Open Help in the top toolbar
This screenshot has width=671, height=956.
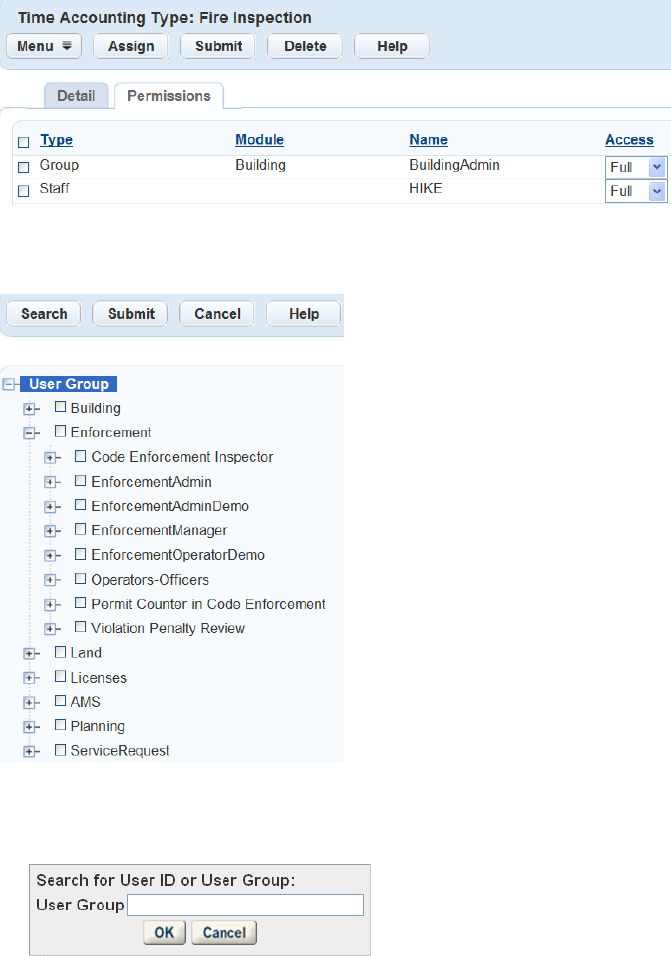pos(392,46)
